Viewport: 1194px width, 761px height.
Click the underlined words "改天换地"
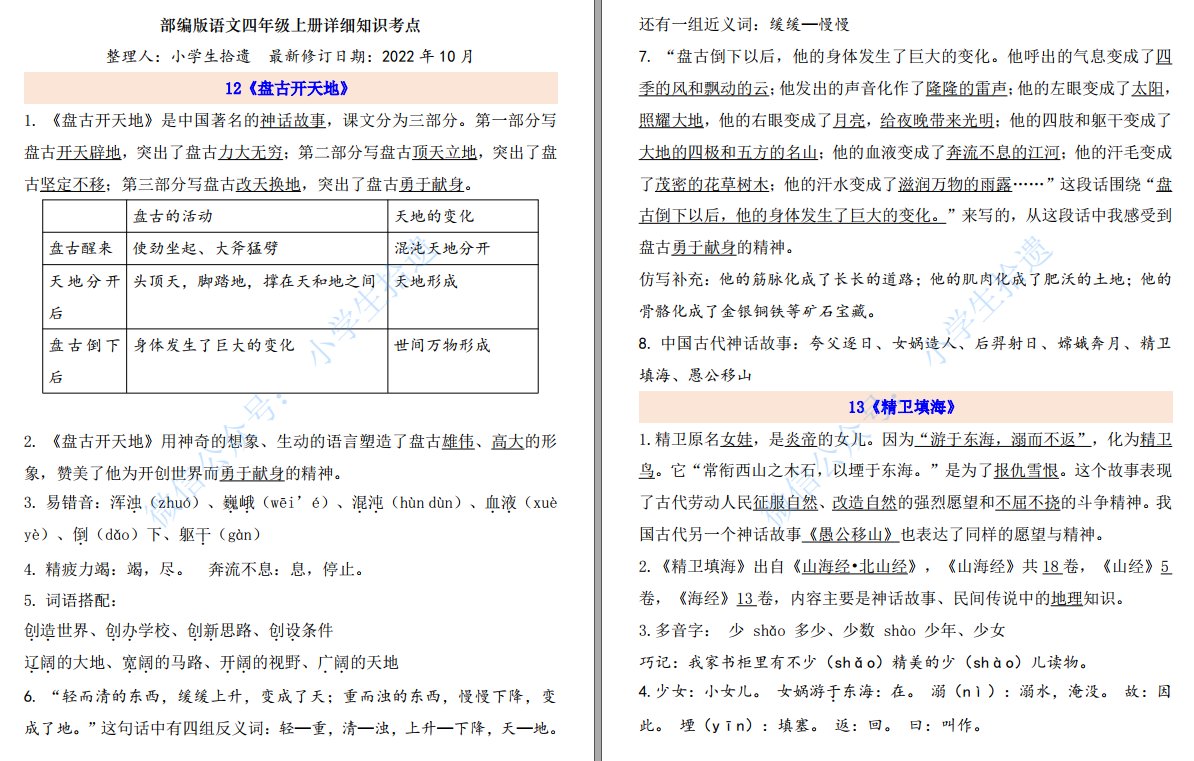click(267, 184)
